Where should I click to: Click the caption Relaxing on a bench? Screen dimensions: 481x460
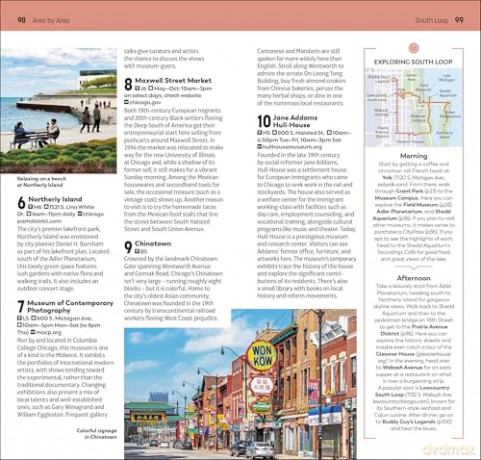[x=41, y=182]
